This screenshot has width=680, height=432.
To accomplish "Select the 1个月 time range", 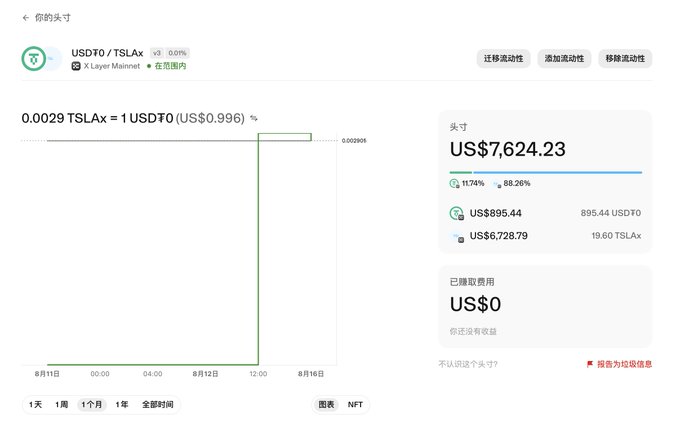I will [x=92, y=405].
